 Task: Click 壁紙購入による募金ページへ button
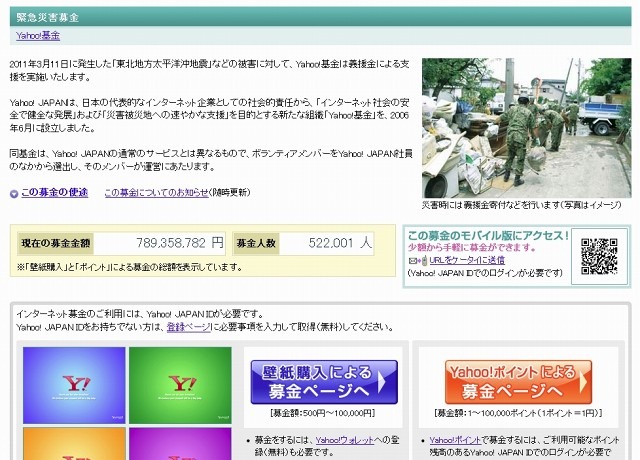click(324, 382)
